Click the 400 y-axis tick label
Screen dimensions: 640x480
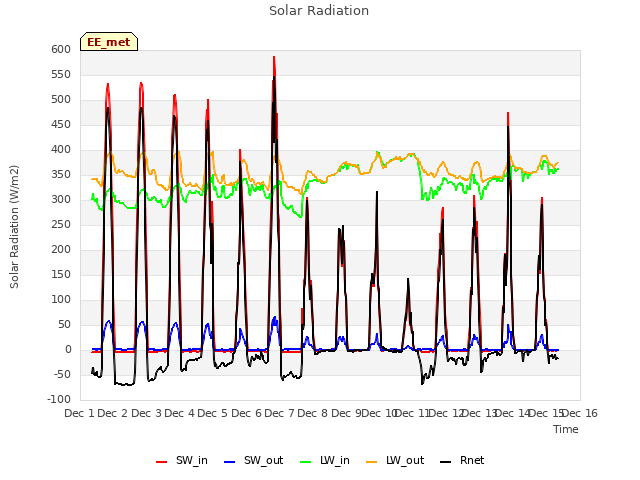coord(61,149)
